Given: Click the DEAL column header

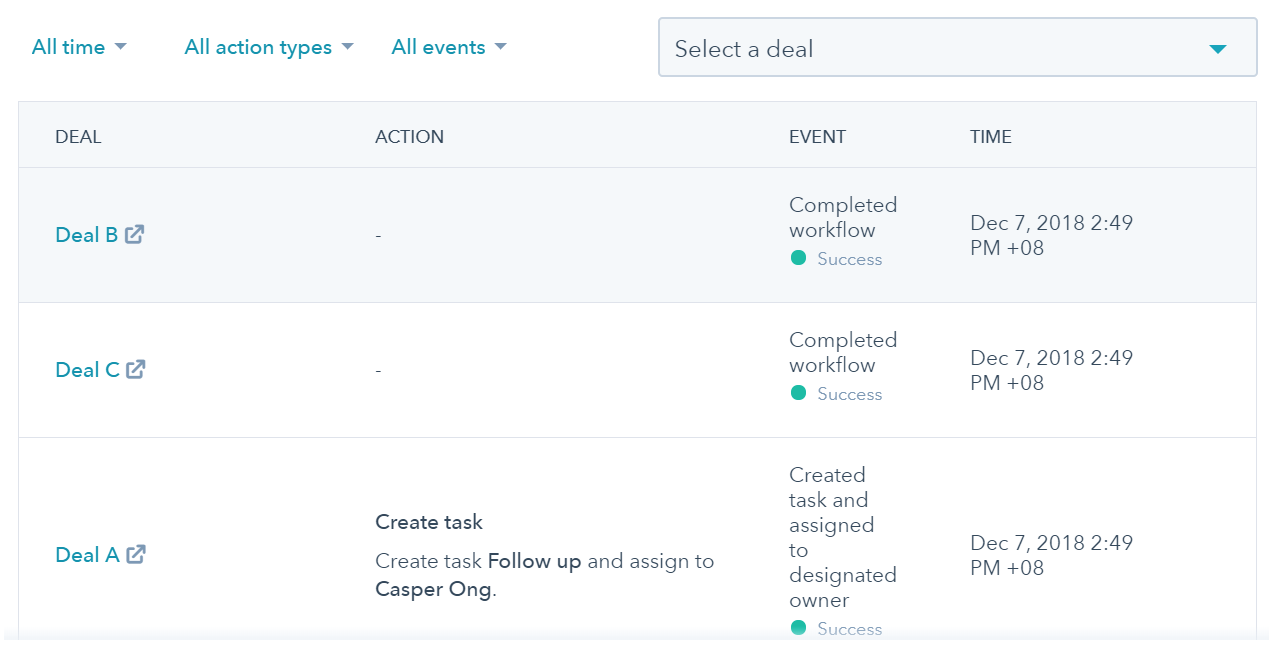Looking at the screenshot, I should [x=78, y=137].
